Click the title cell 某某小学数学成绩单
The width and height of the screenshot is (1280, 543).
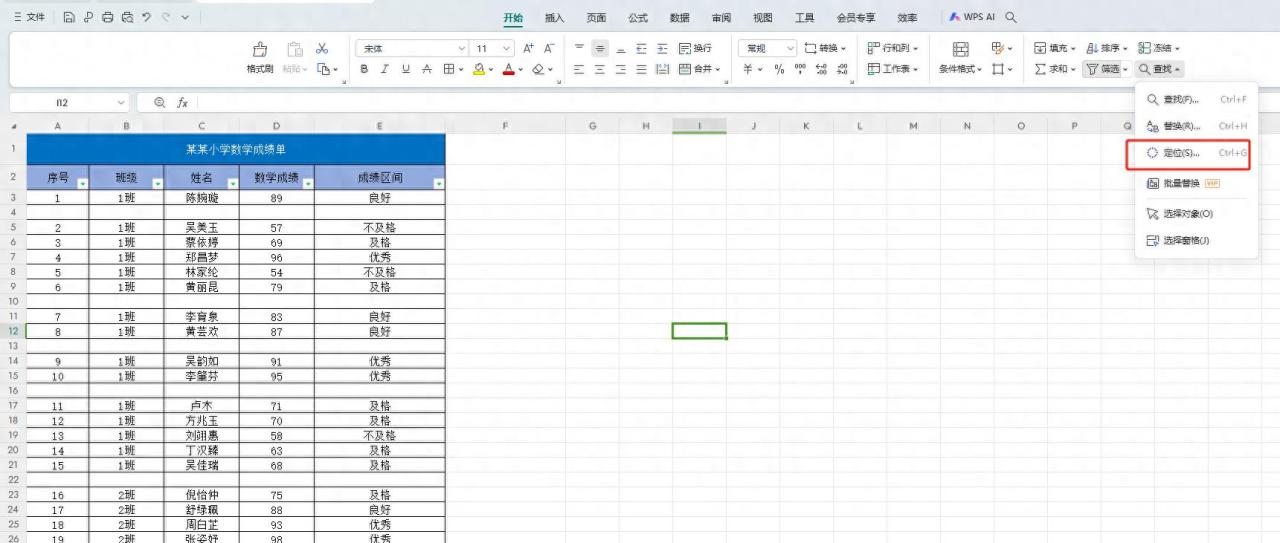pos(235,150)
